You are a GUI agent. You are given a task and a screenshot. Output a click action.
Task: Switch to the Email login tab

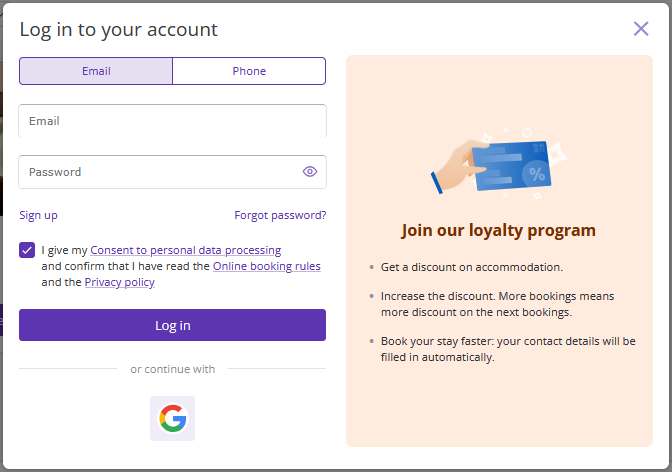point(96,71)
